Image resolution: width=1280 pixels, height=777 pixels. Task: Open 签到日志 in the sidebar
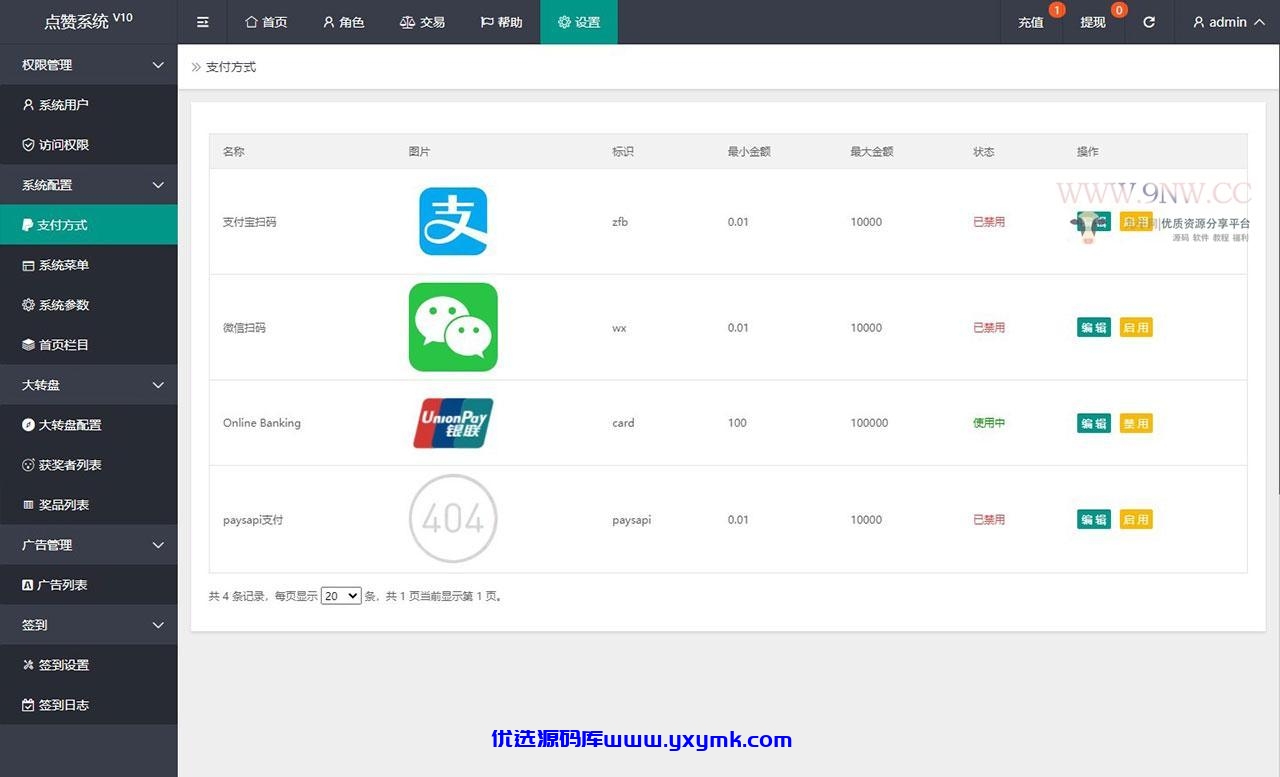click(89, 705)
